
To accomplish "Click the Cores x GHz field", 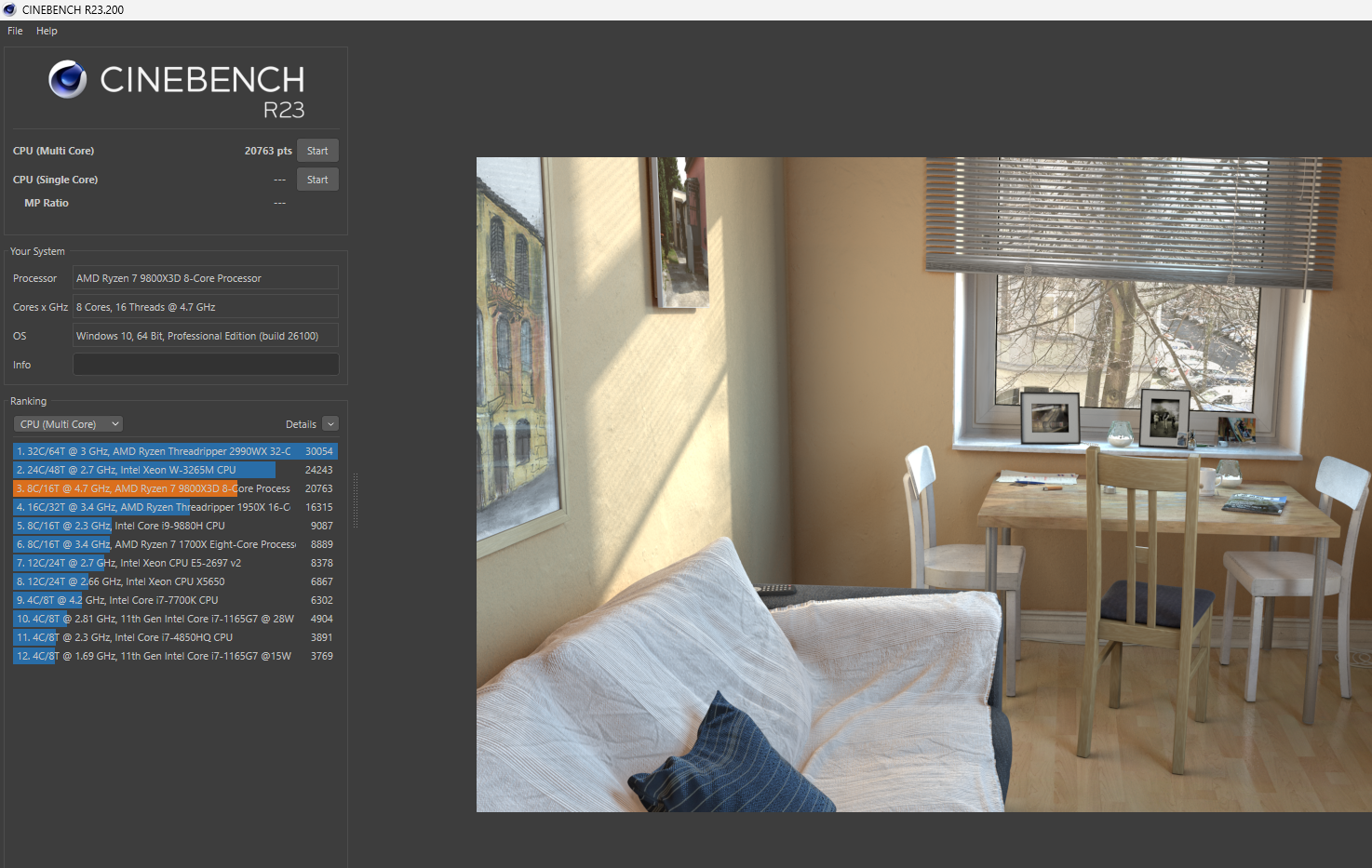I will 206,307.
